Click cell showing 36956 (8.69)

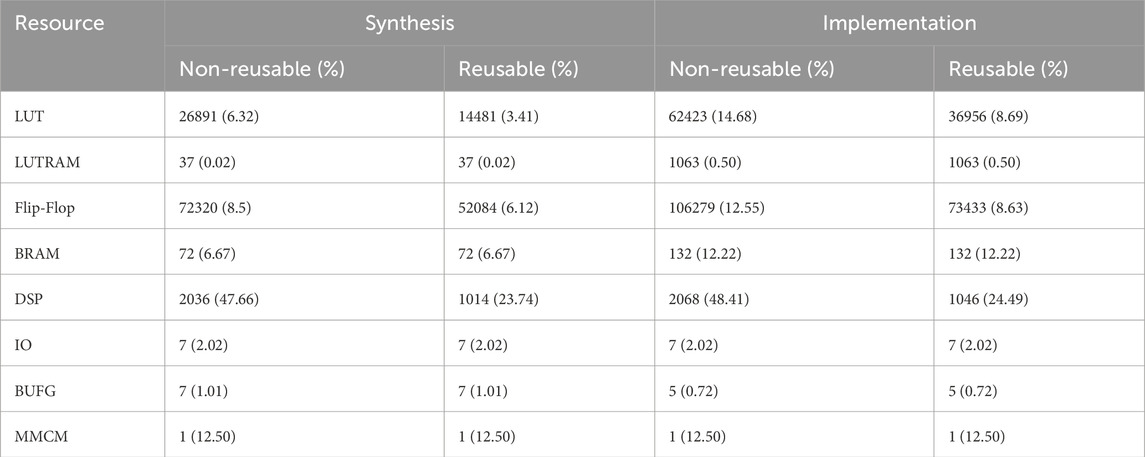click(1039, 116)
